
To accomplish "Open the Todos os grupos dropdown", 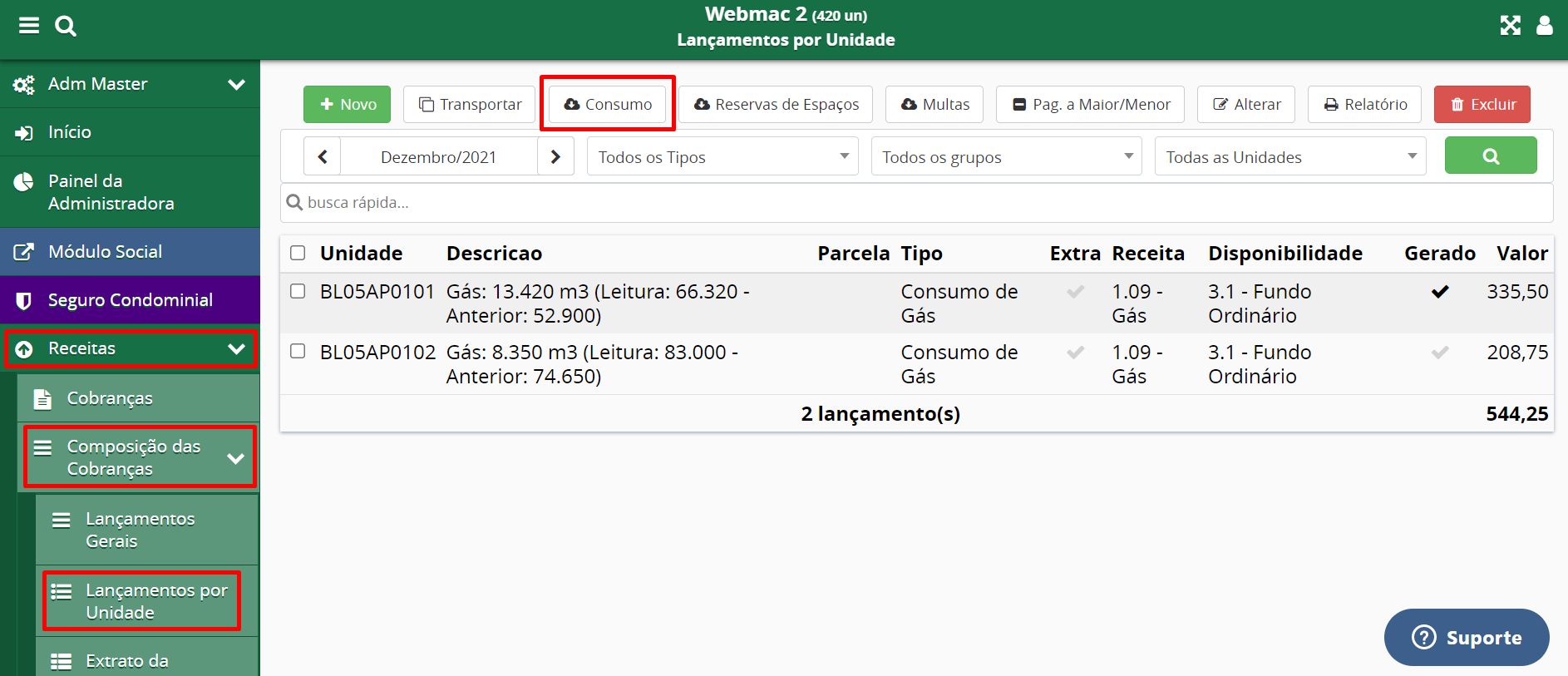I will 1006,157.
